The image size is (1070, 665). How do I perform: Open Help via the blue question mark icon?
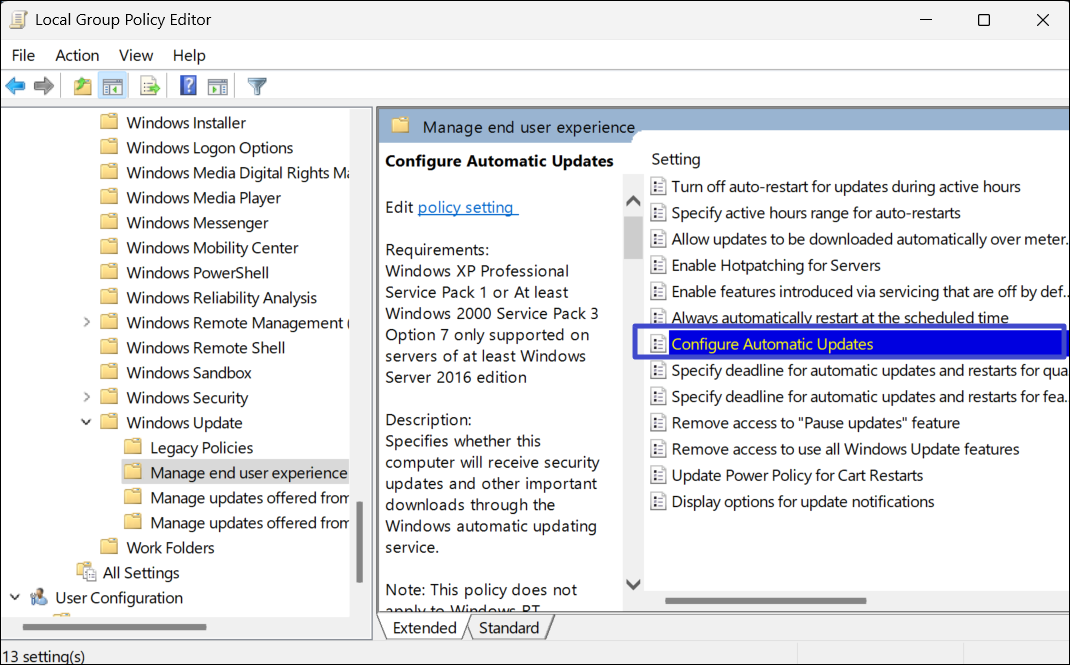pyautogui.click(x=188, y=87)
